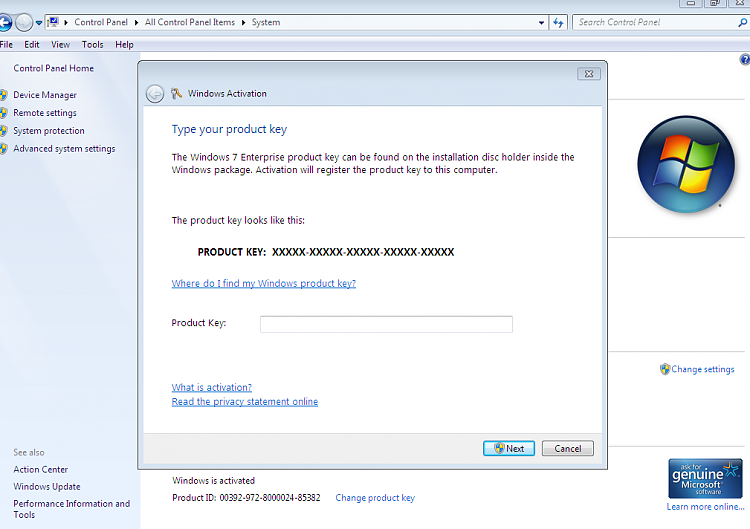Screen dimensions: 750x529
Task: Open the View menu
Action: pyautogui.click(x=60, y=44)
